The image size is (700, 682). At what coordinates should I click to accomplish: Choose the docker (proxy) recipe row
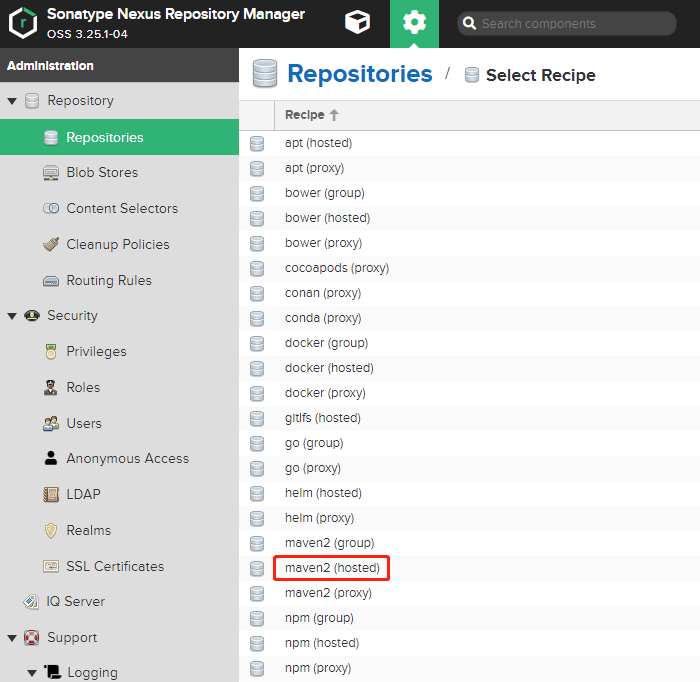(x=326, y=393)
